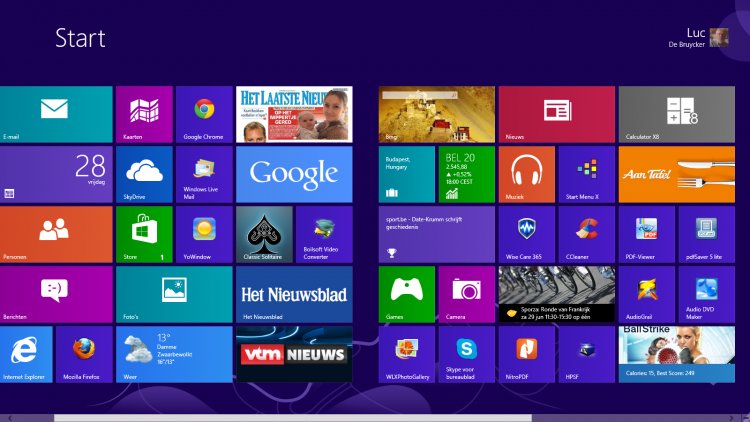Open the E-mail tile

coord(56,114)
